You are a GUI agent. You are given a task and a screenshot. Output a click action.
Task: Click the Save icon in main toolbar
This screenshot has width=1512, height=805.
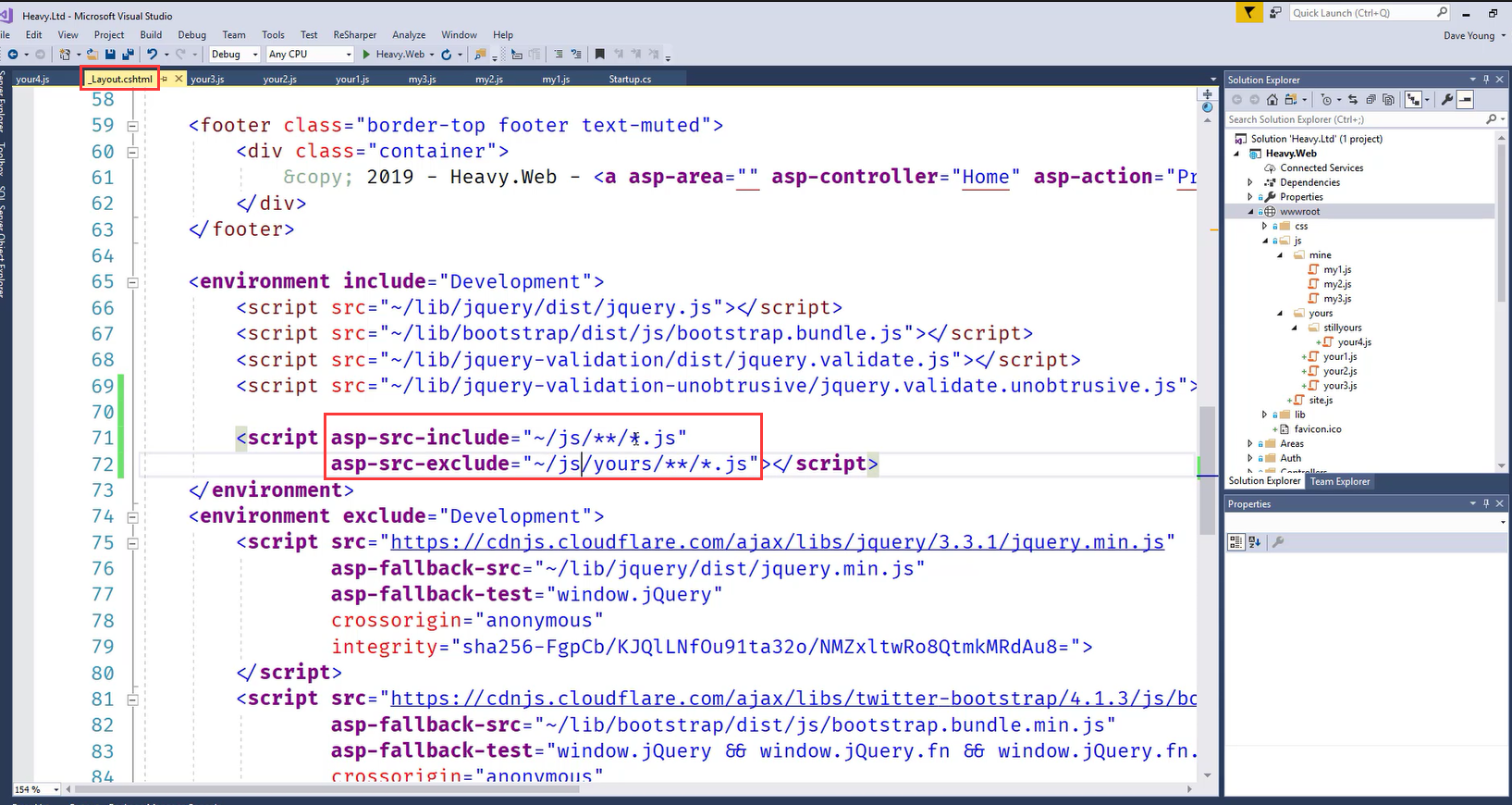click(110, 55)
